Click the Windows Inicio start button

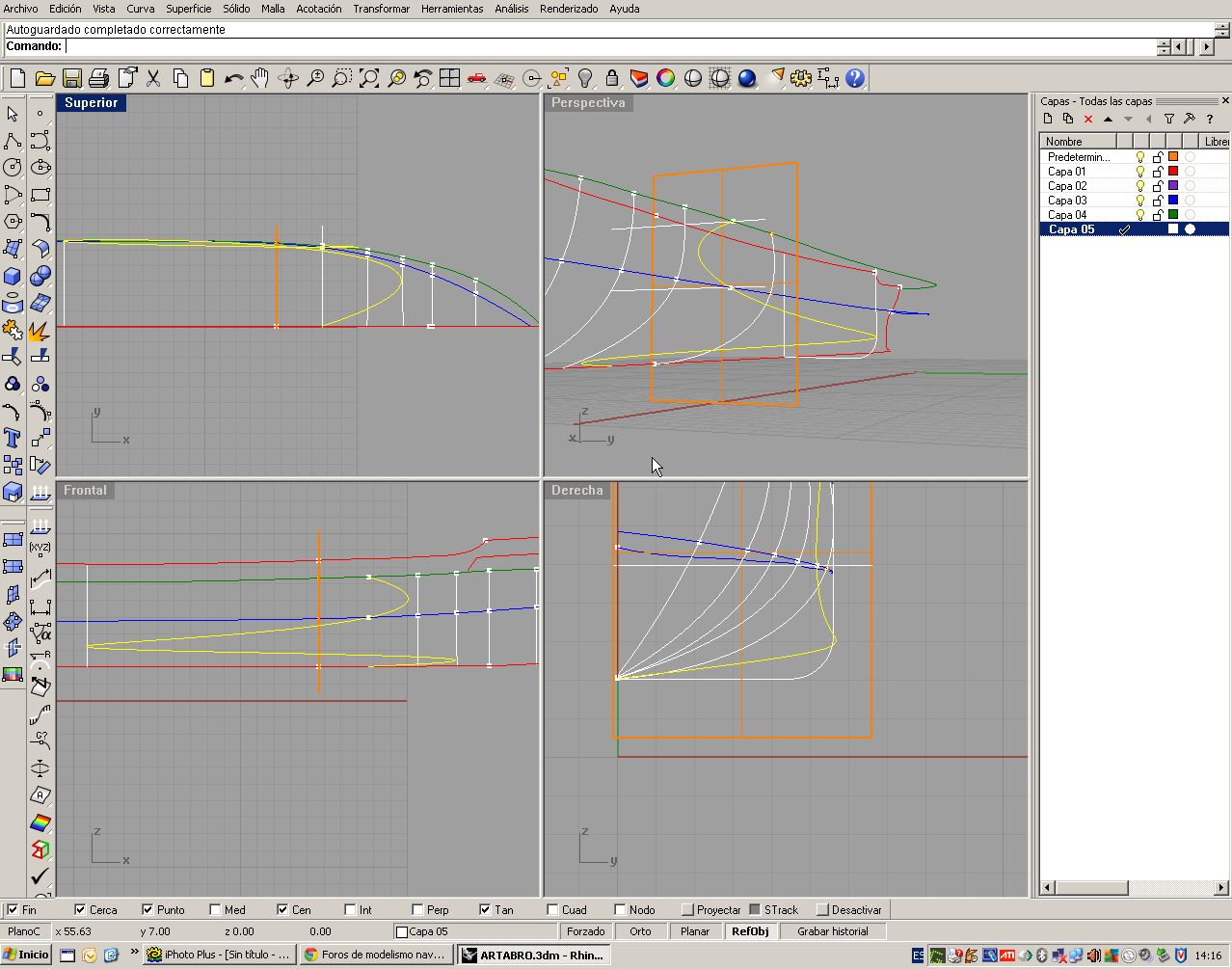click(26, 956)
